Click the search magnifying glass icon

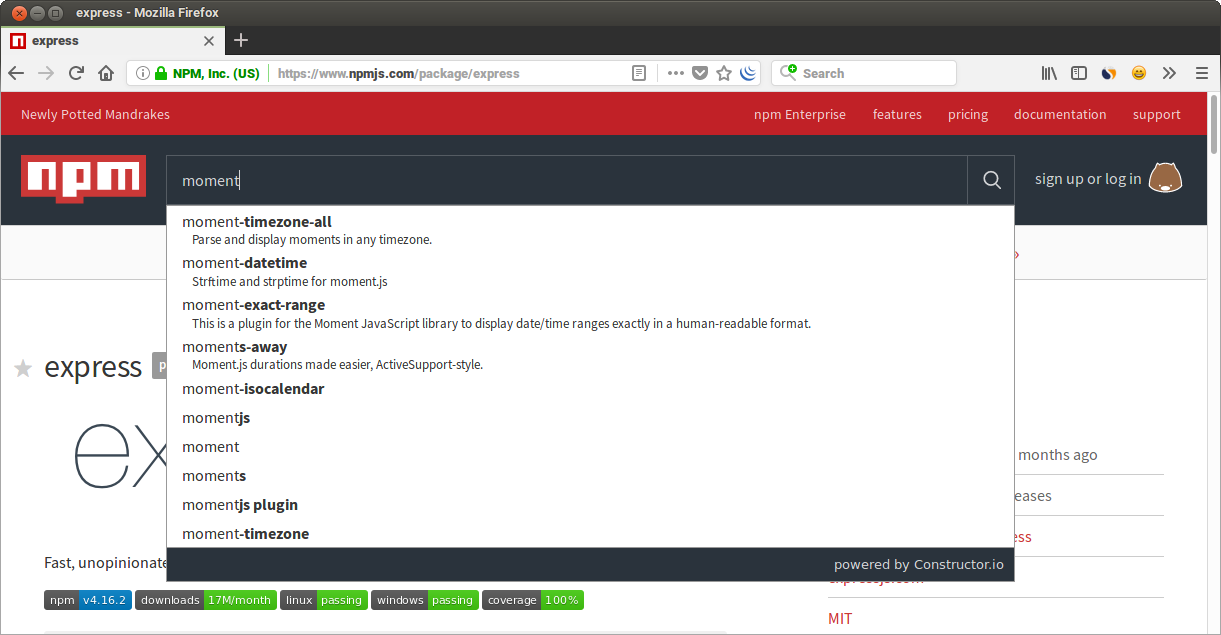[990, 179]
